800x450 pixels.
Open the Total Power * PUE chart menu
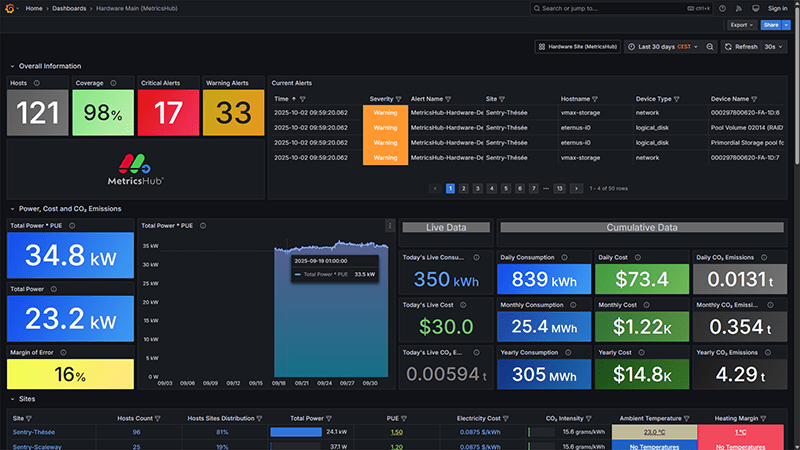click(390, 226)
